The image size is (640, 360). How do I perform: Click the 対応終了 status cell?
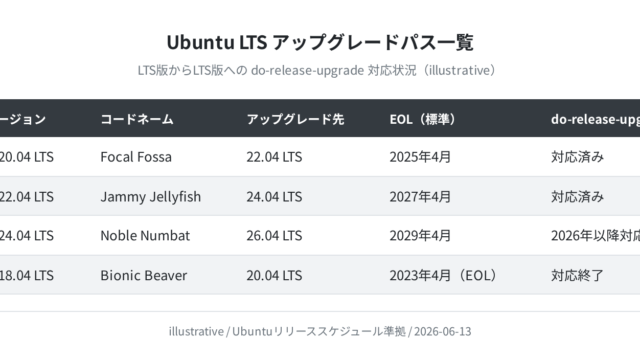pyautogui.click(x=577, y=275)
